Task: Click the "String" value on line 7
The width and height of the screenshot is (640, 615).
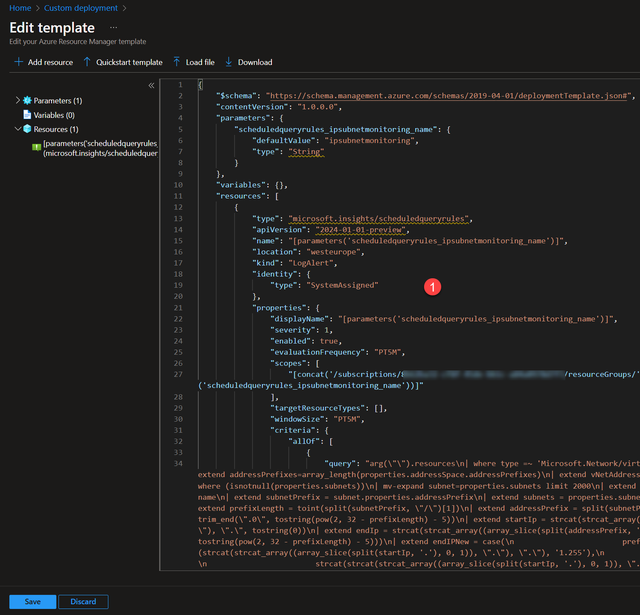Action: [x=306, y=152]
